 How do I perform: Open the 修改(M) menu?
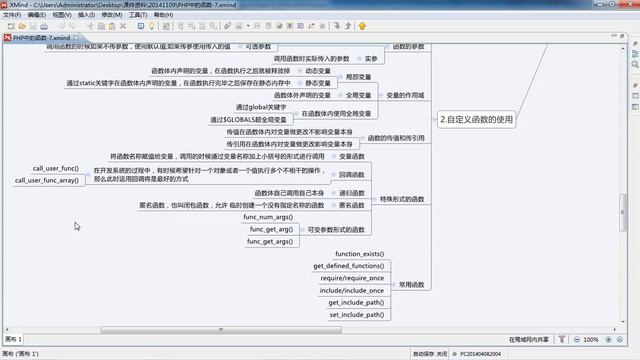(x=112, y=15)
